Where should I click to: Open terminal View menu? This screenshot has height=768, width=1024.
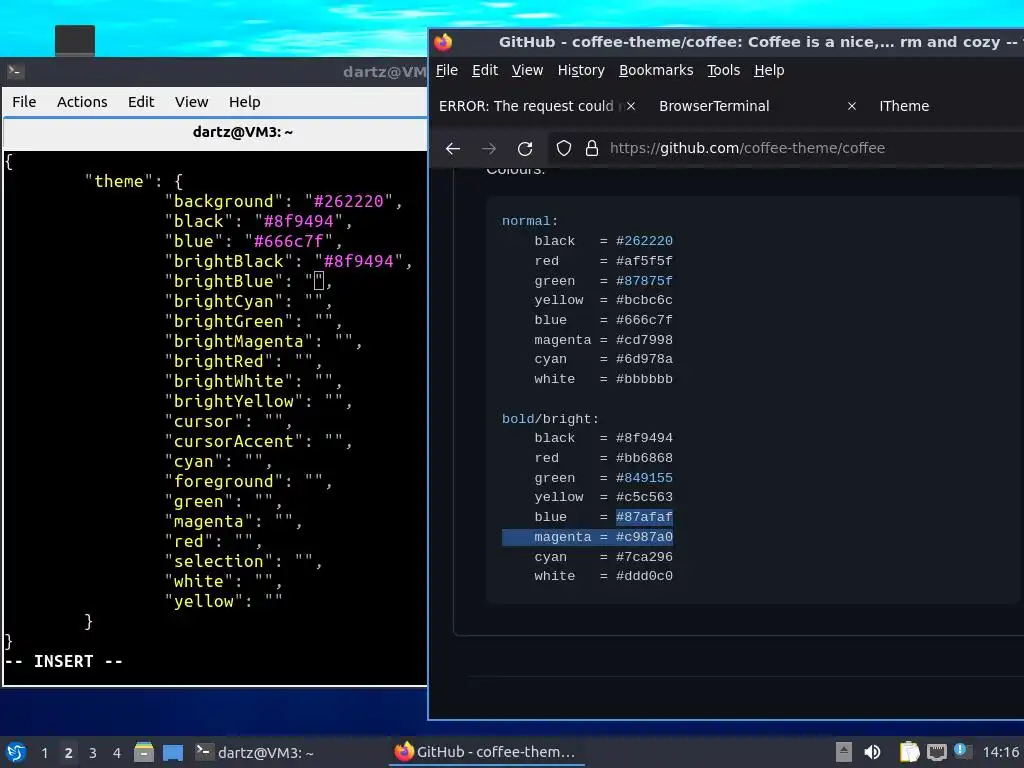191,102
